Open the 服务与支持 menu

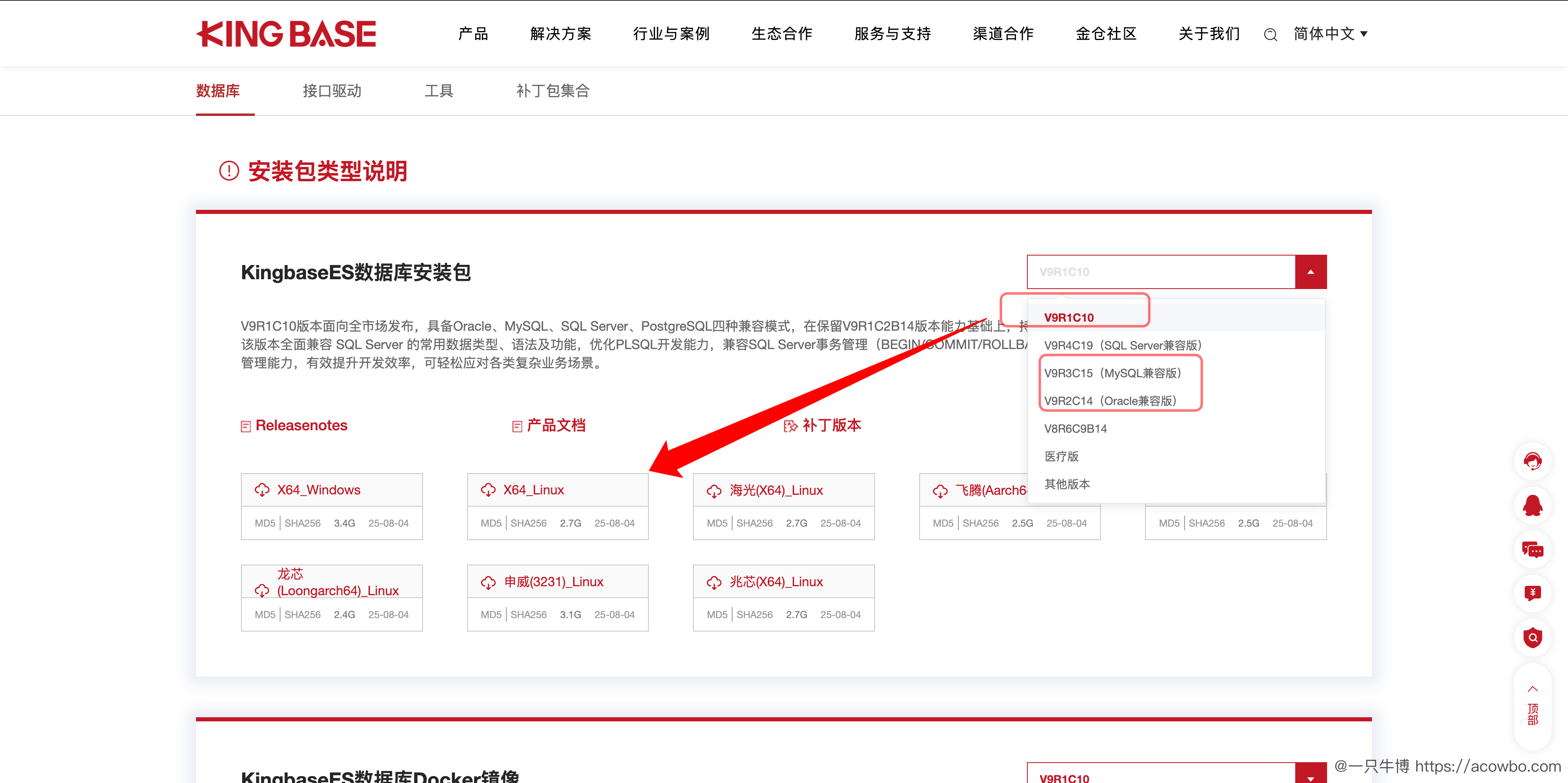tap(892, 34)
